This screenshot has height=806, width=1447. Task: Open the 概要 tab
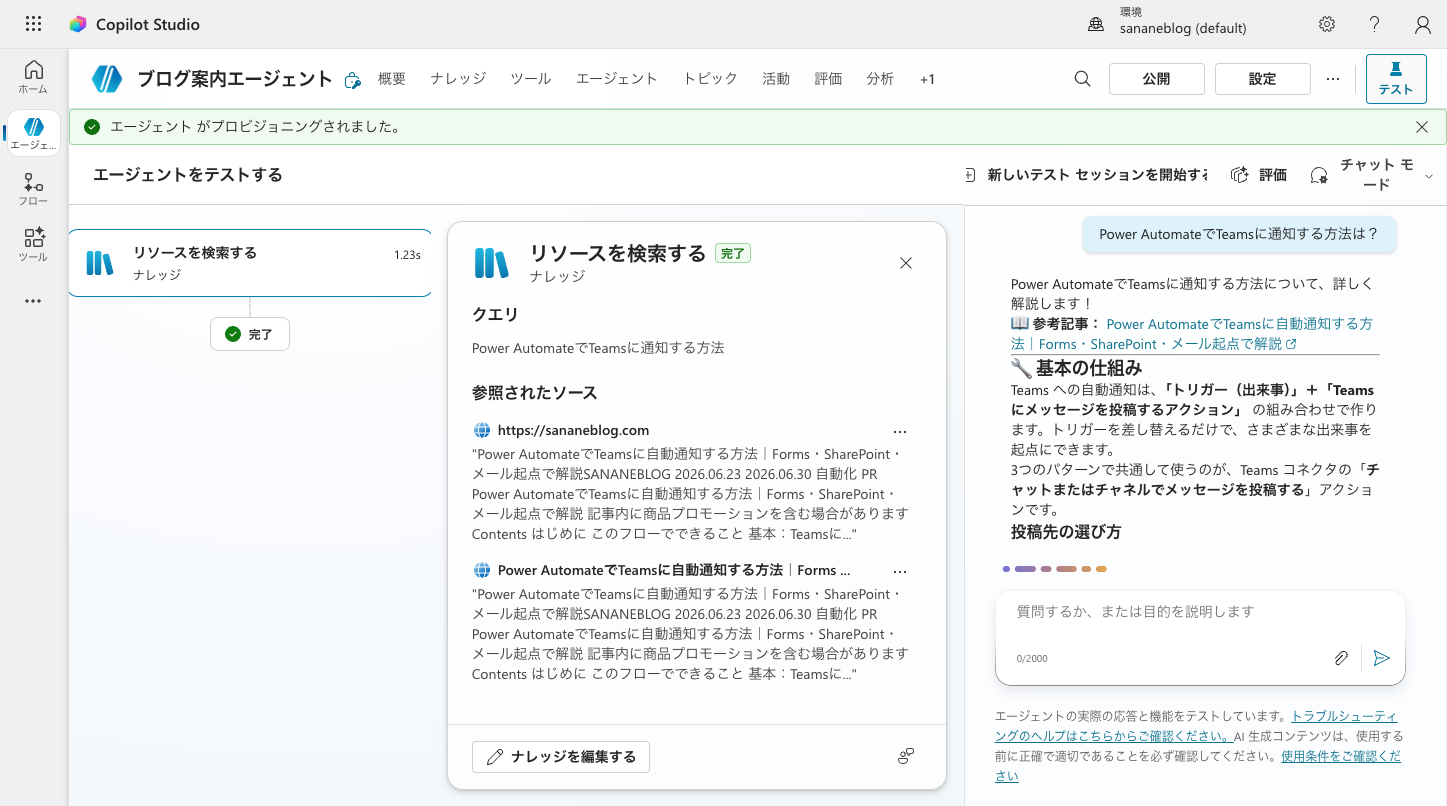point(392,79)
